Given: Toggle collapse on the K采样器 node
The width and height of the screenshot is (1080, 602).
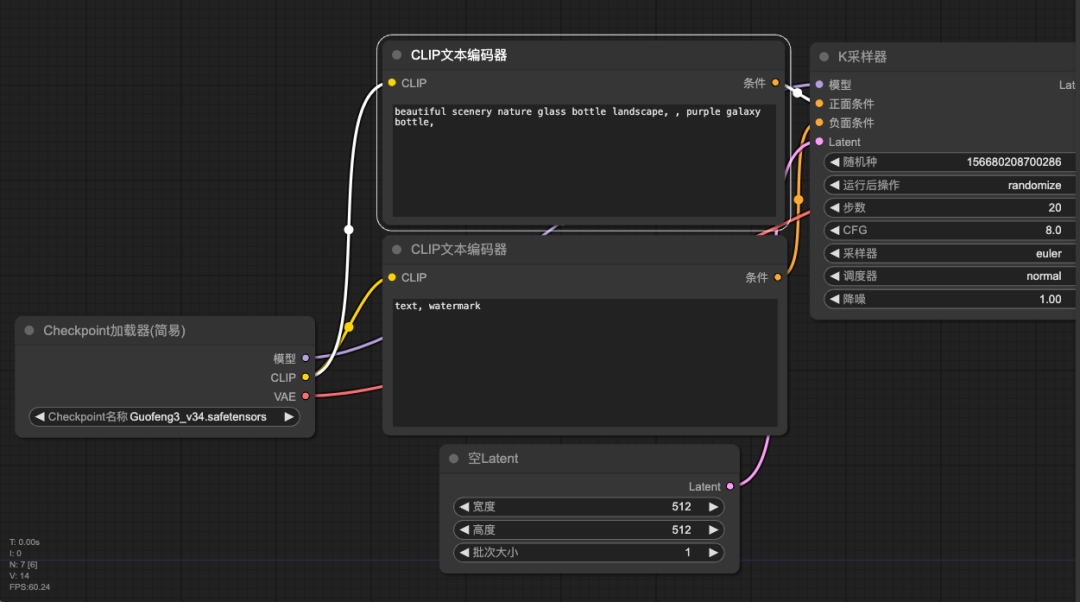Looking at the screenshot, I should coord(825,57).
